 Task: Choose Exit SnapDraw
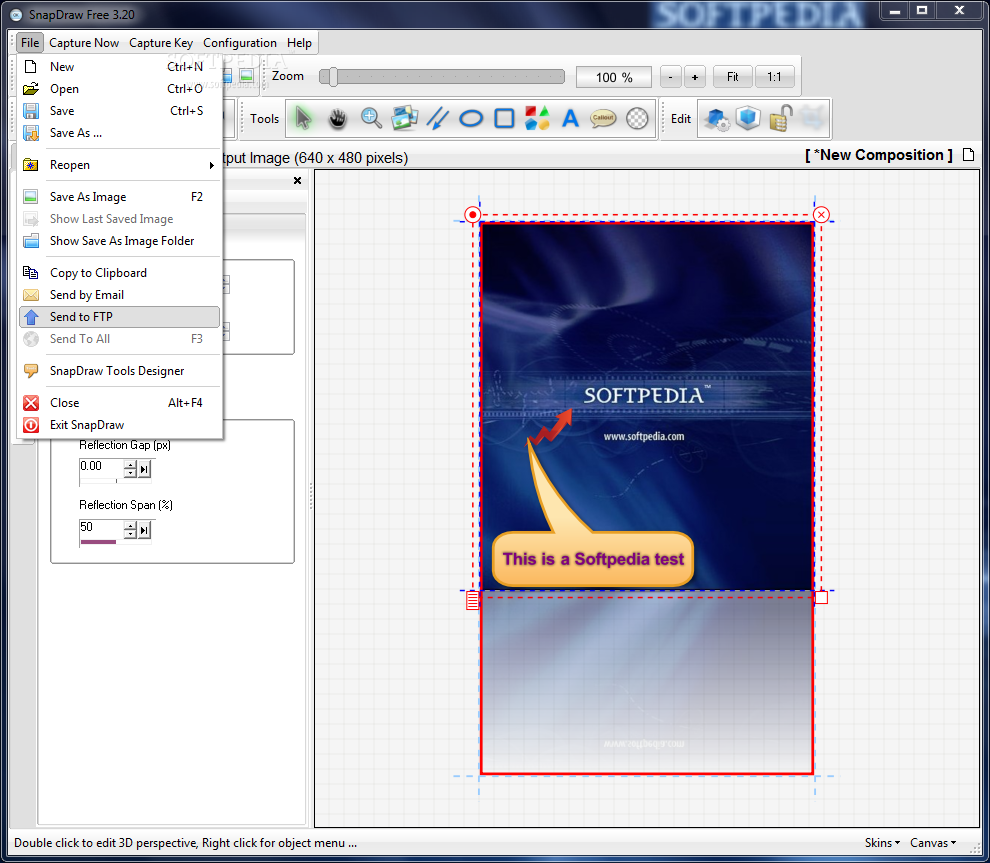[x=120, y=425]
